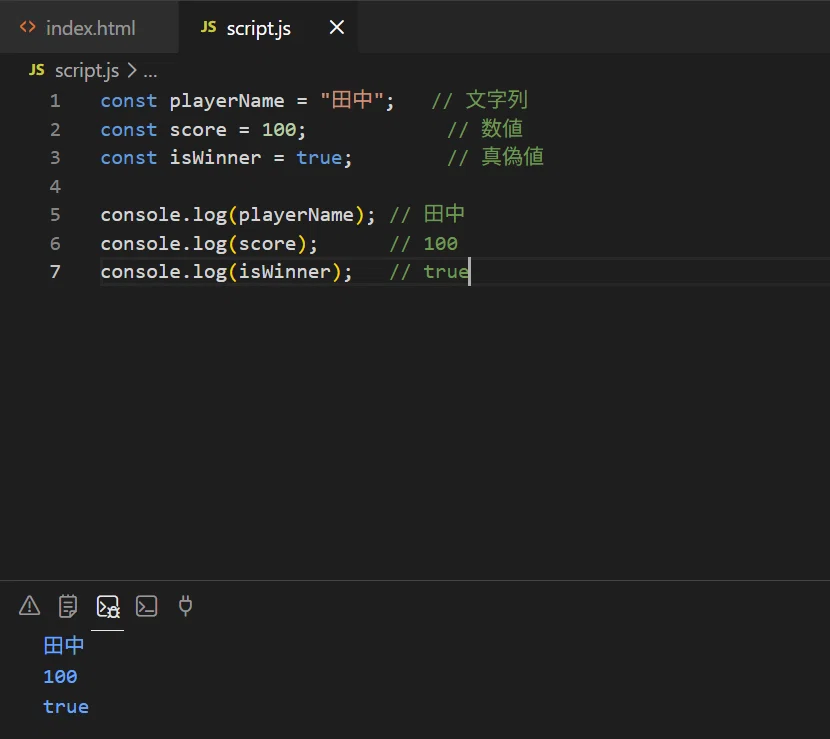Click the isWinner variable on line 3

click(x=215, y=158)
